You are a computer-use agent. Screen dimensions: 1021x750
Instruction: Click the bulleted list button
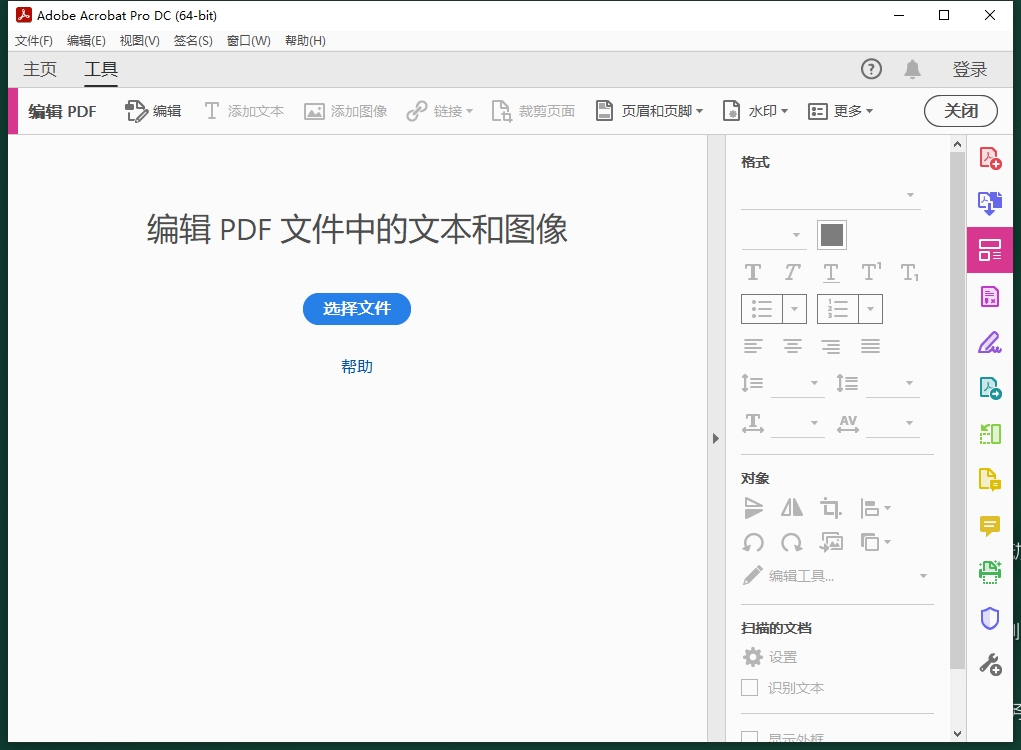762,309
